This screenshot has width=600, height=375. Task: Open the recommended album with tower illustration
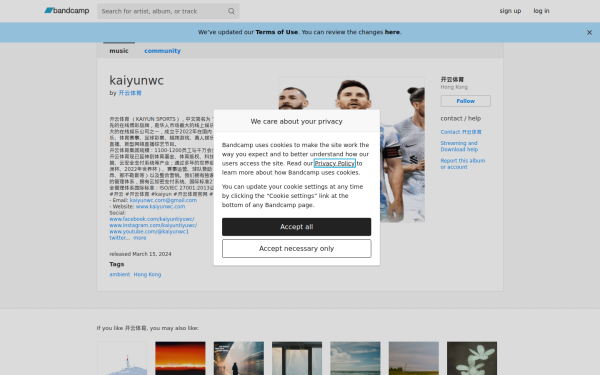[x=122, y=358]
